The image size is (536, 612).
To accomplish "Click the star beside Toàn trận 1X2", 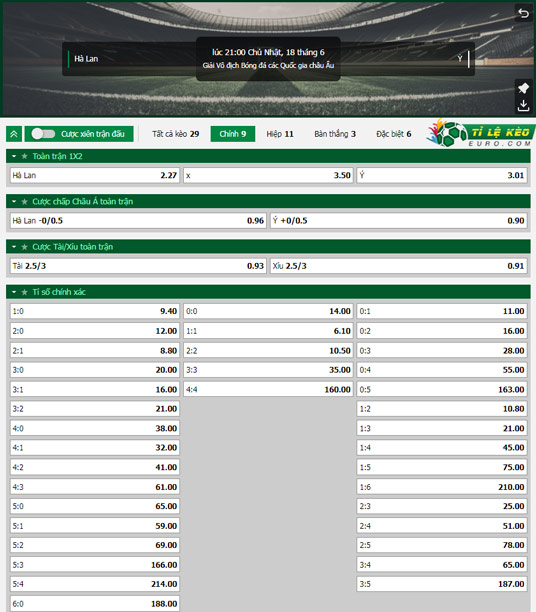I will coord(25,156).
